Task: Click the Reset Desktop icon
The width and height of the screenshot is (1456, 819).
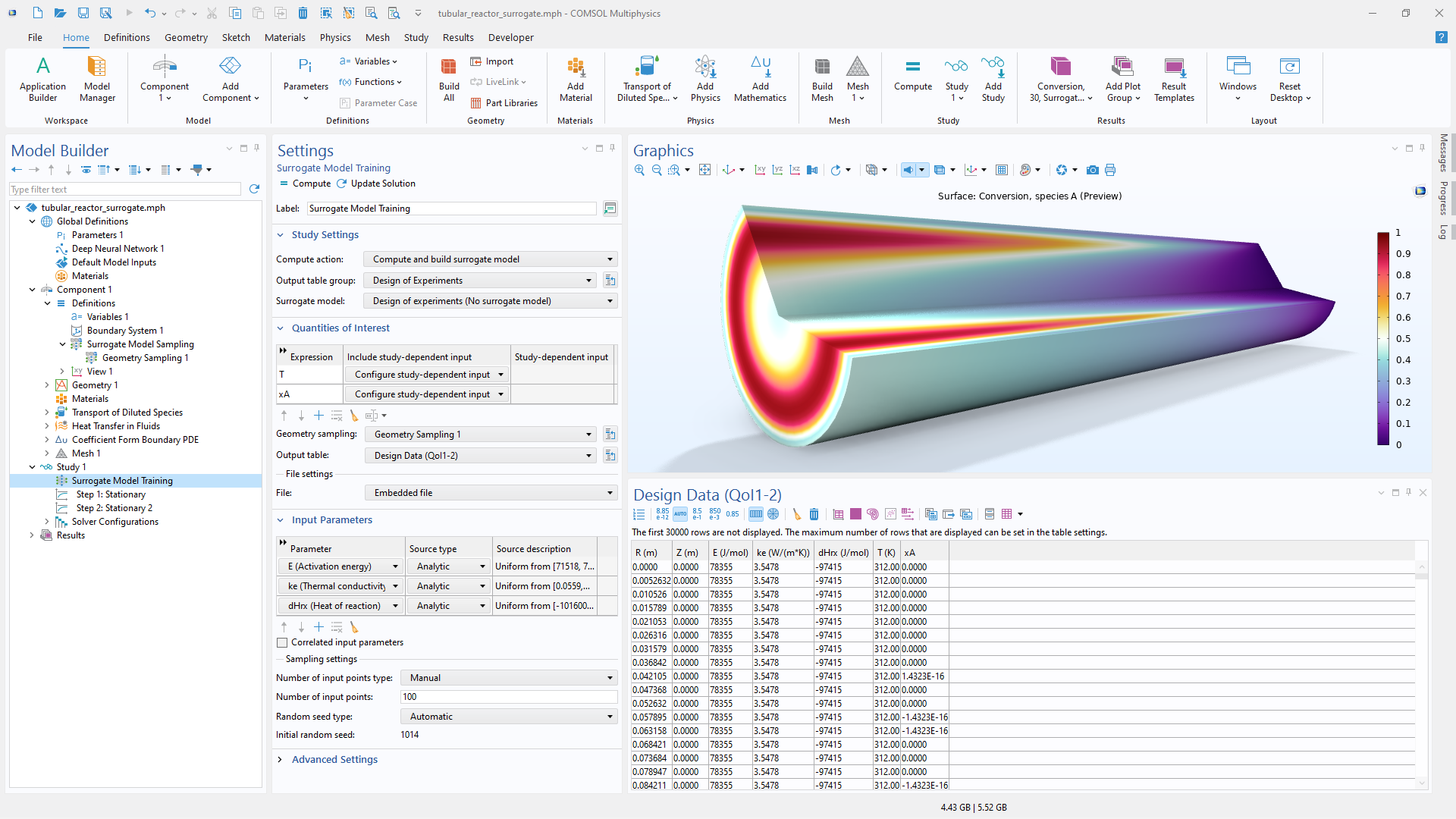Action: pos(1289,79)
